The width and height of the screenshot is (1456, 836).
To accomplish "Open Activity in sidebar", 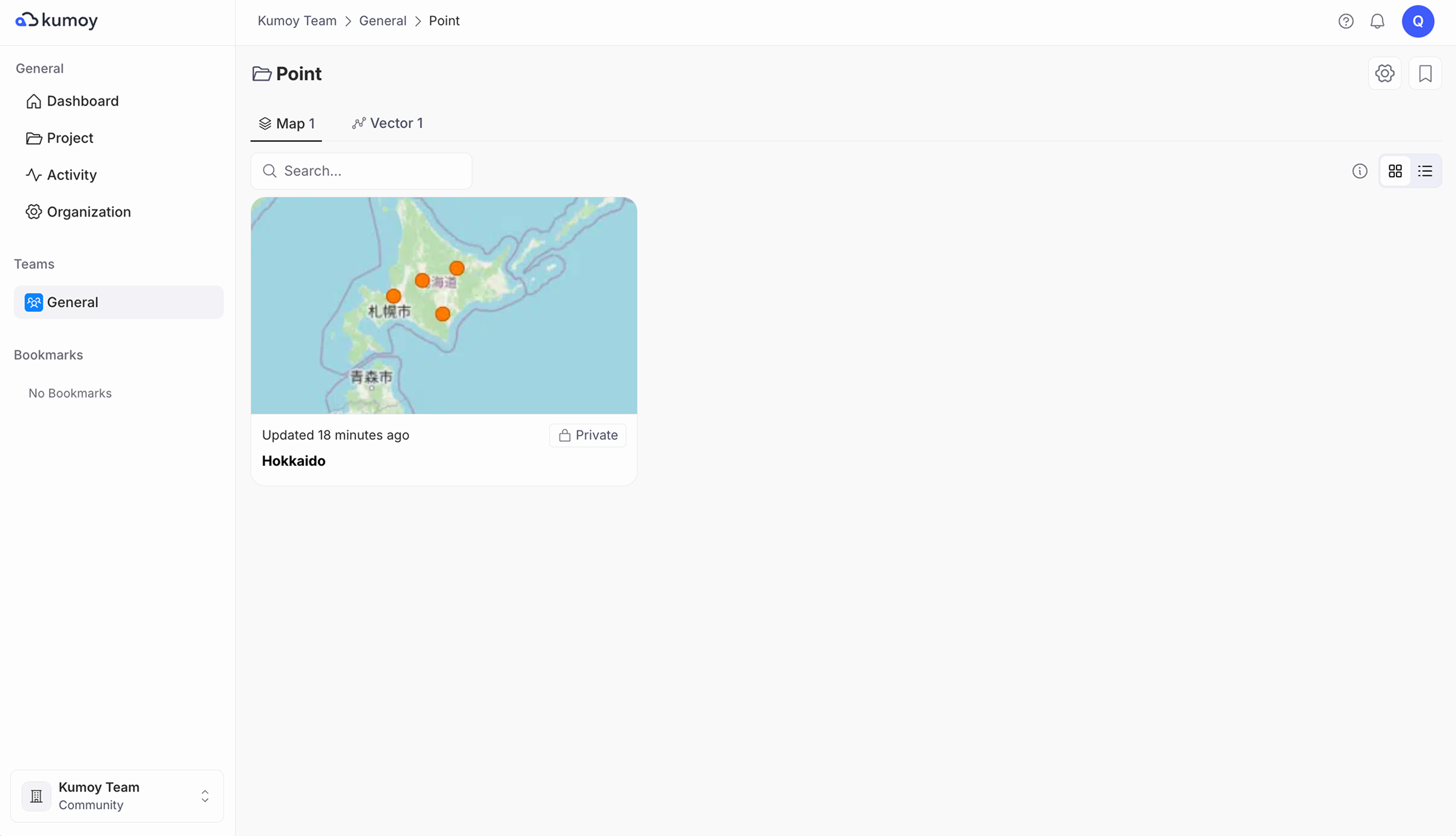I will 72,175.
